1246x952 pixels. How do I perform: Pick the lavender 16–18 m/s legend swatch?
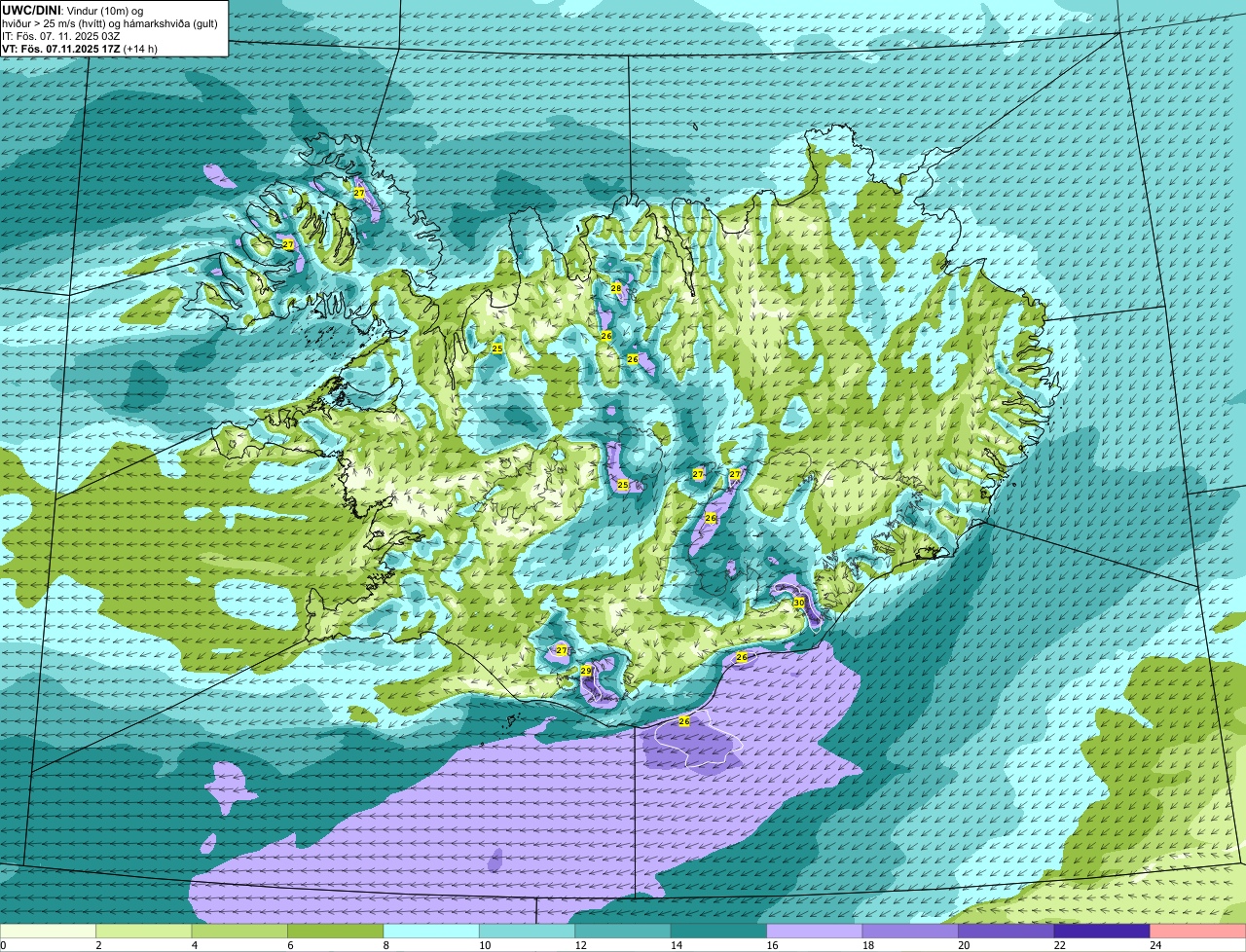[x=815, y=932]
